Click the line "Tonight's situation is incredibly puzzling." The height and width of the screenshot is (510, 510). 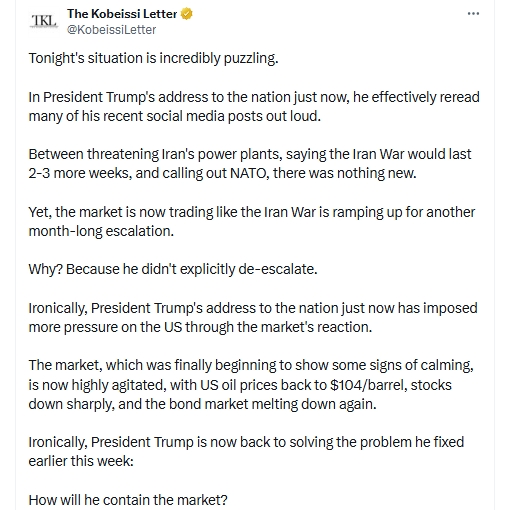click(153, 58)
